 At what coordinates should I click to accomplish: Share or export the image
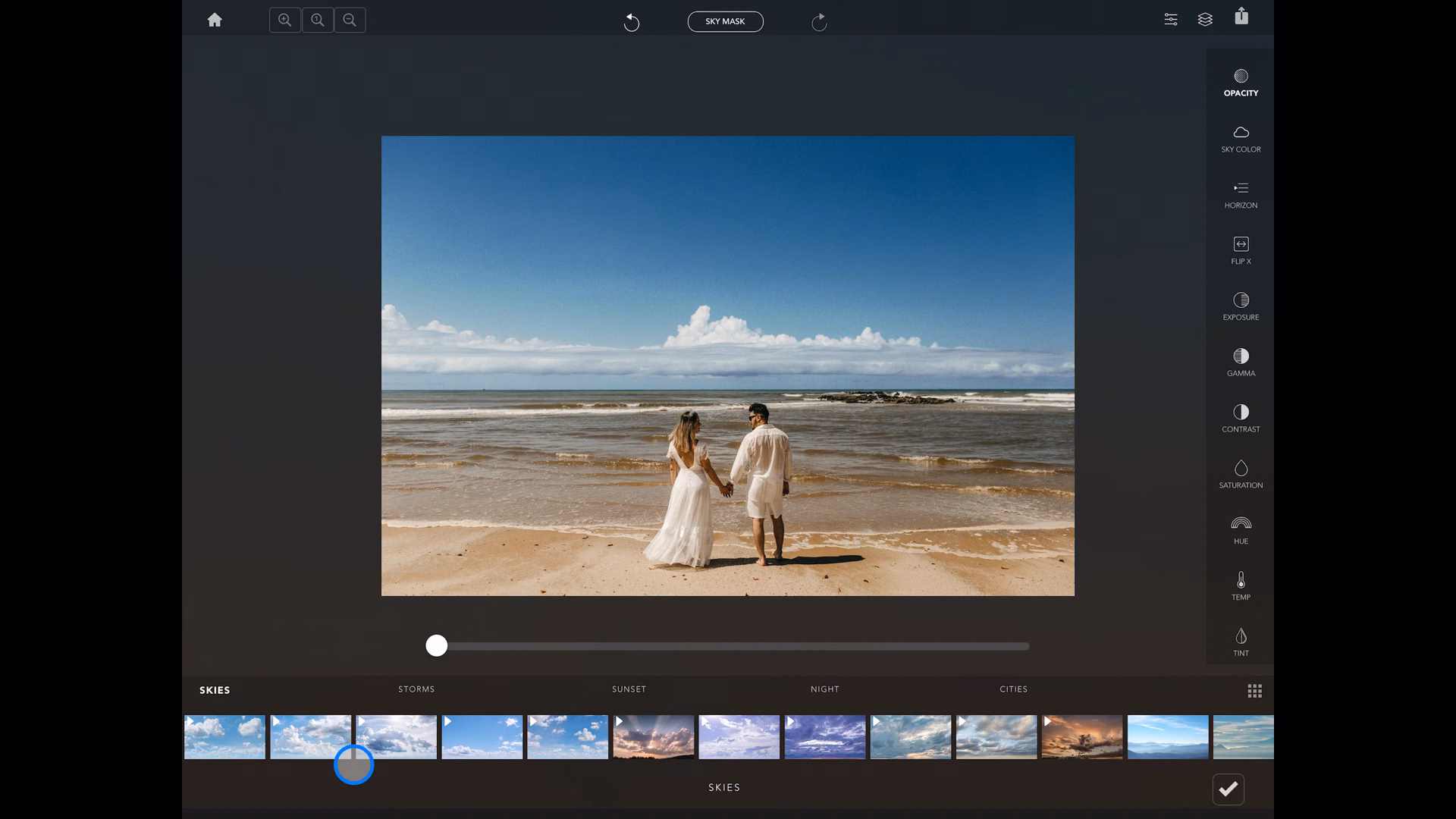[x=1241, y=17]
